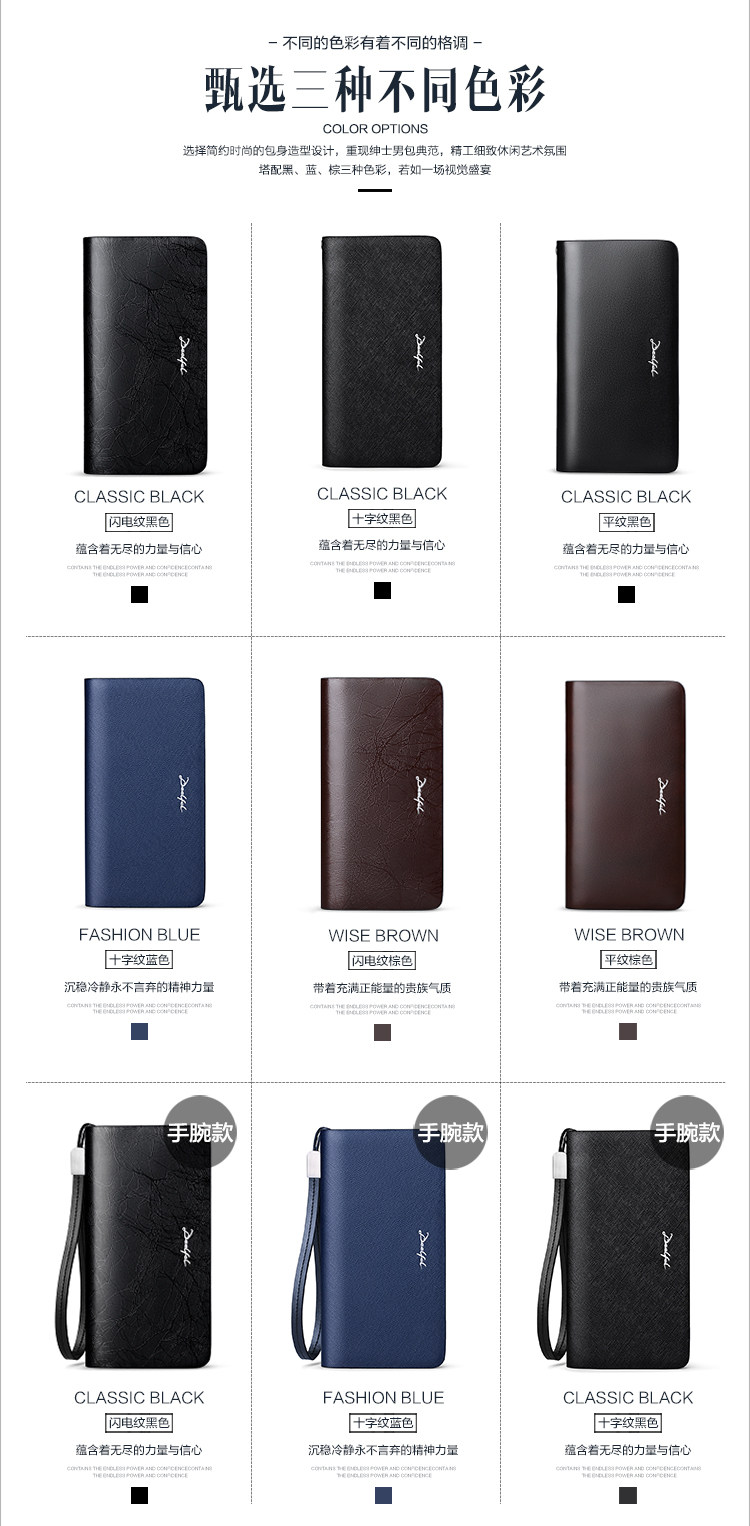Viewport: 750px width, 1526px height.
Task: Click the 平纹黑色 label box
Action: pyautogui.click(x=626, y=522)
